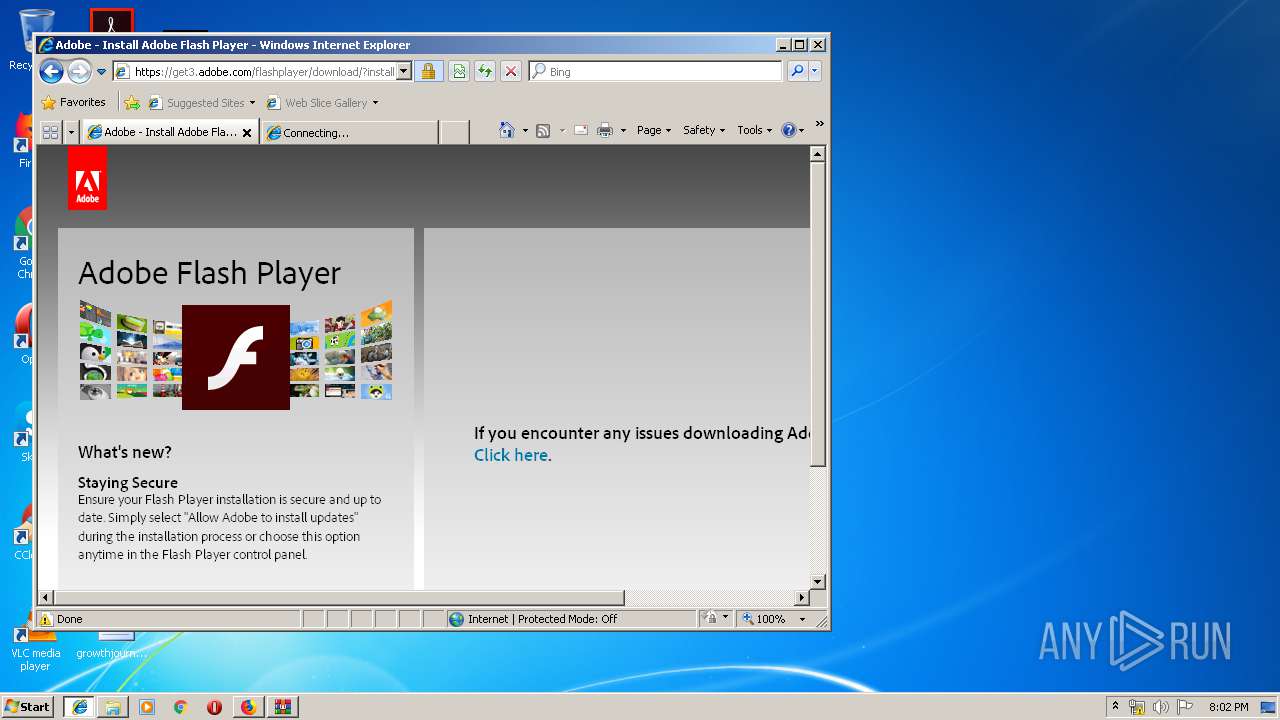Expand the command bar overflow chevron
This screenshot has height=720, width=1280.
(819, 124)
